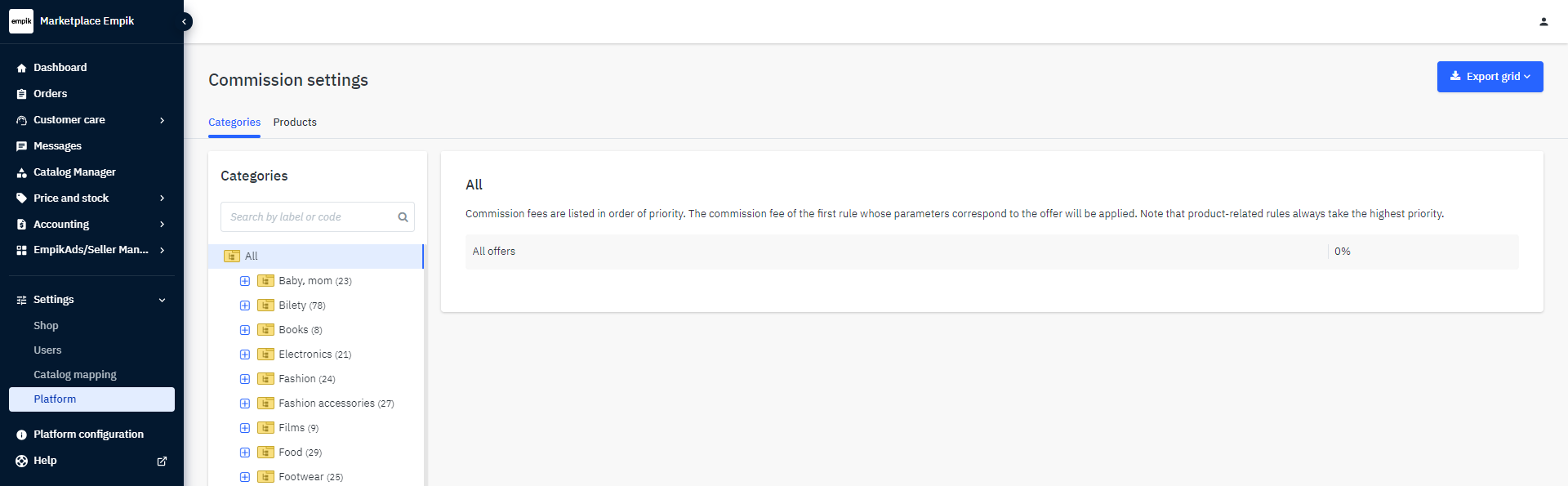1568x486 pixels.
Task: Expand the Books category node
Action: click(x=245, y=330)
